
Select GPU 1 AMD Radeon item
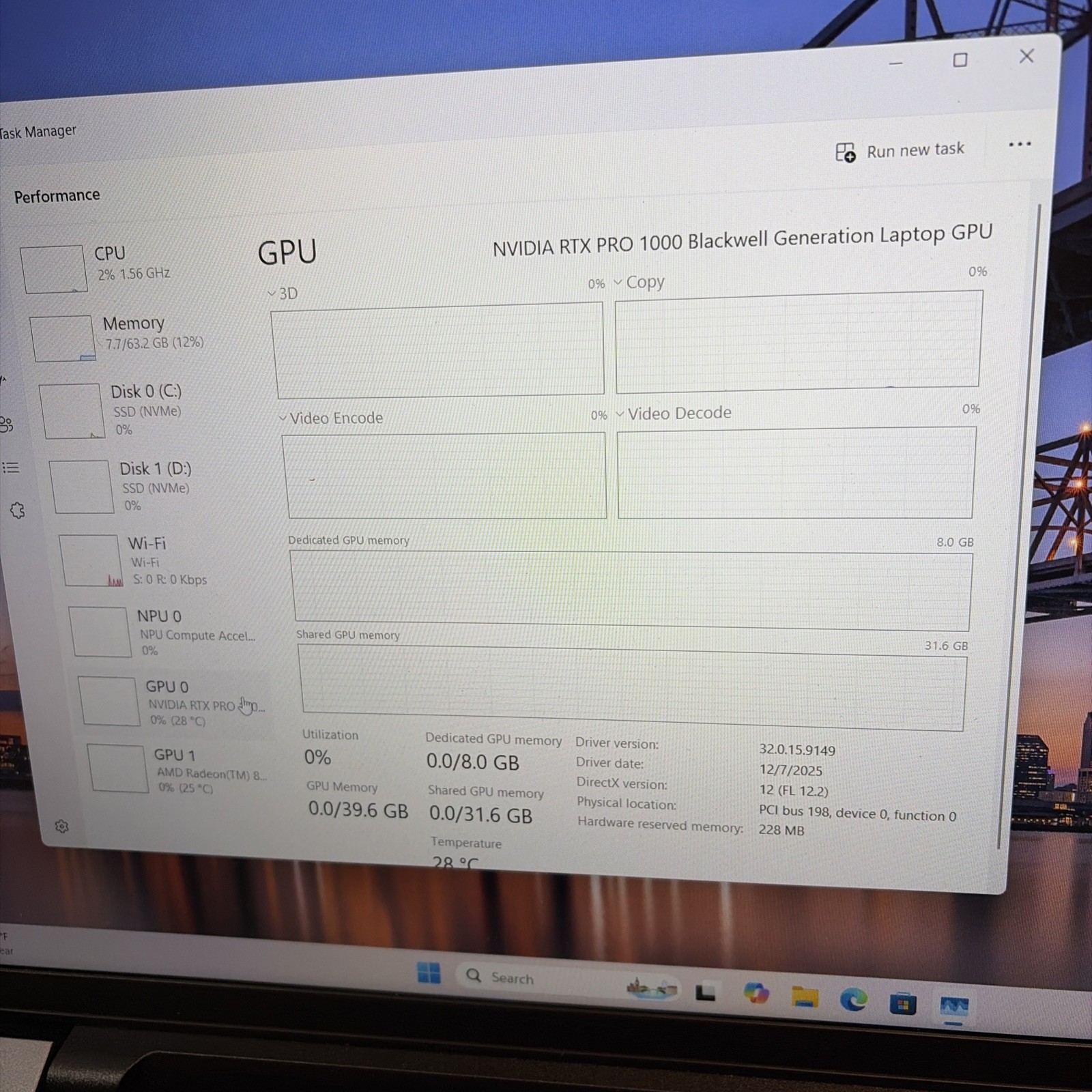179,770
